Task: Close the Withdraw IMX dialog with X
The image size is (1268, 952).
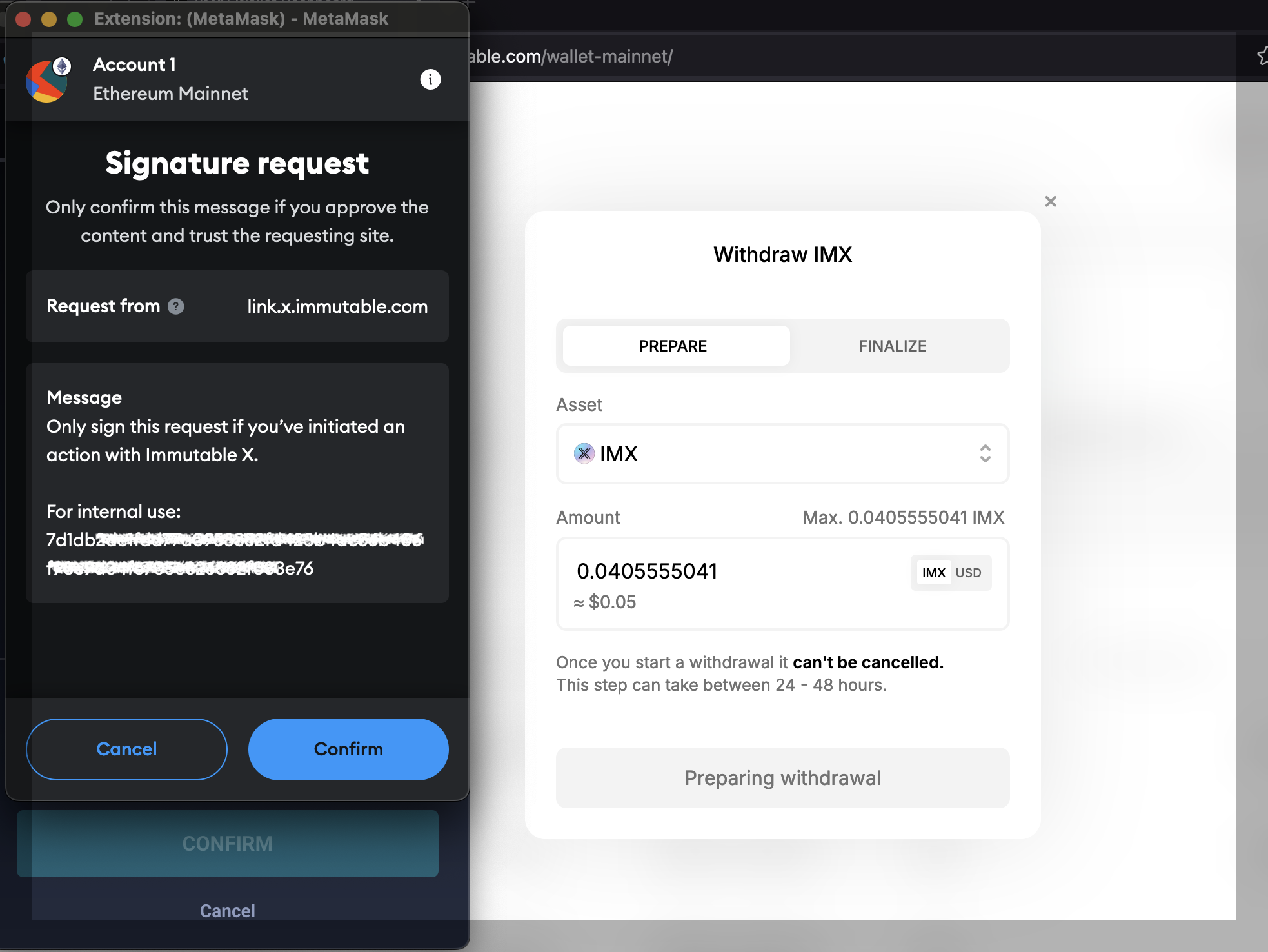Action: [x=1050, y=202]
